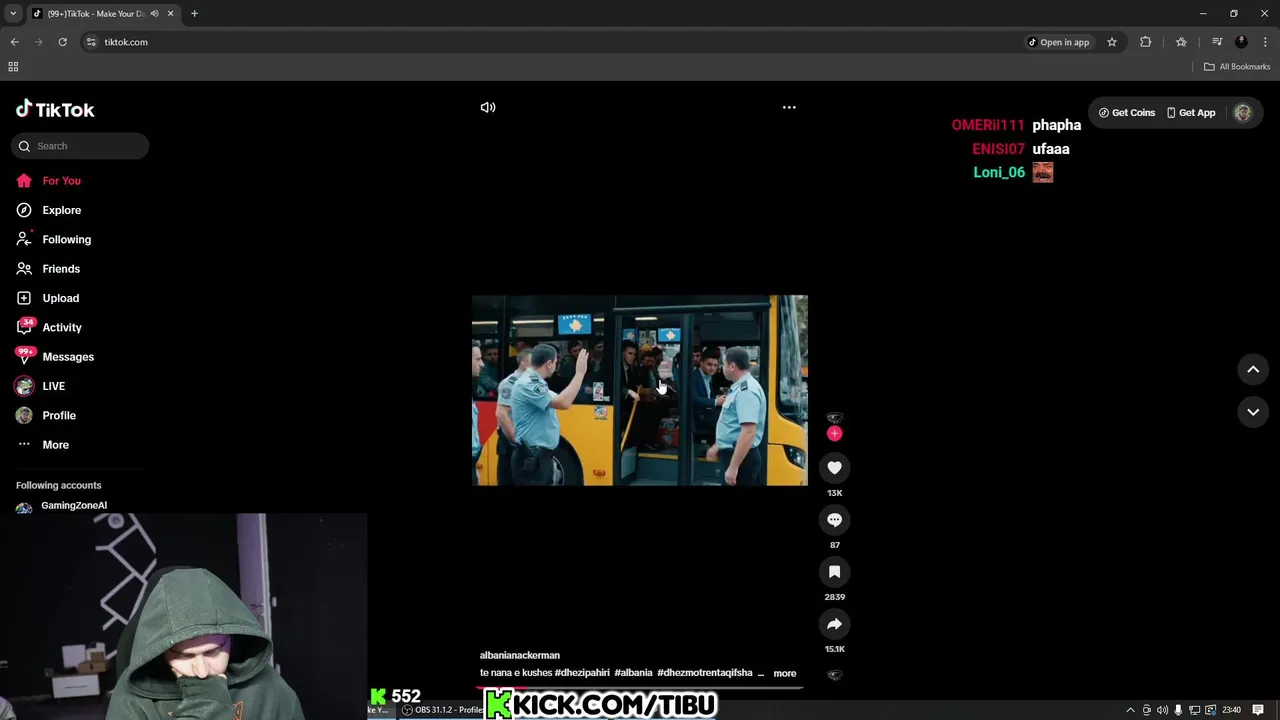Viewport: 1280px width, 720px height.
Task: Open the LIVE section
Action: (x=41, y=386)
